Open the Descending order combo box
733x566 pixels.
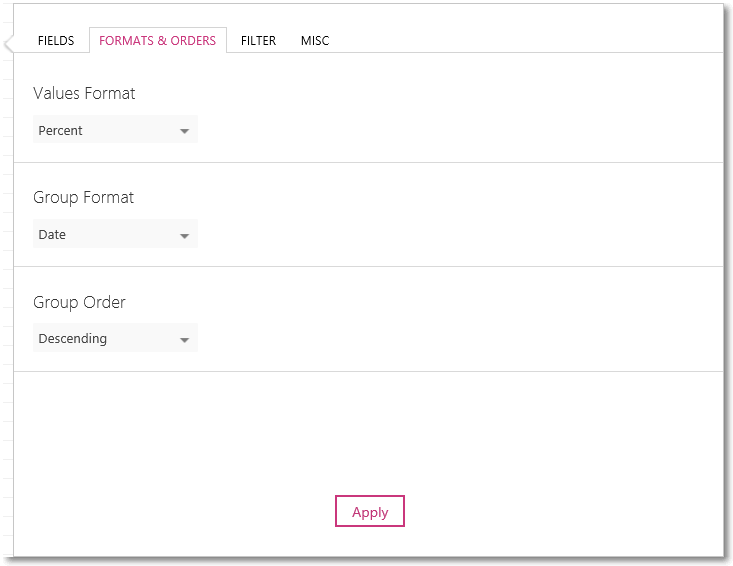point(115,338)
